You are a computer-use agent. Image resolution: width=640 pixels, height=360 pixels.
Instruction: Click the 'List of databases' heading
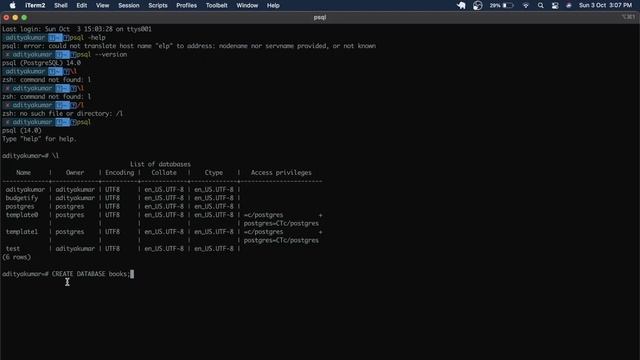coord(160,164)
